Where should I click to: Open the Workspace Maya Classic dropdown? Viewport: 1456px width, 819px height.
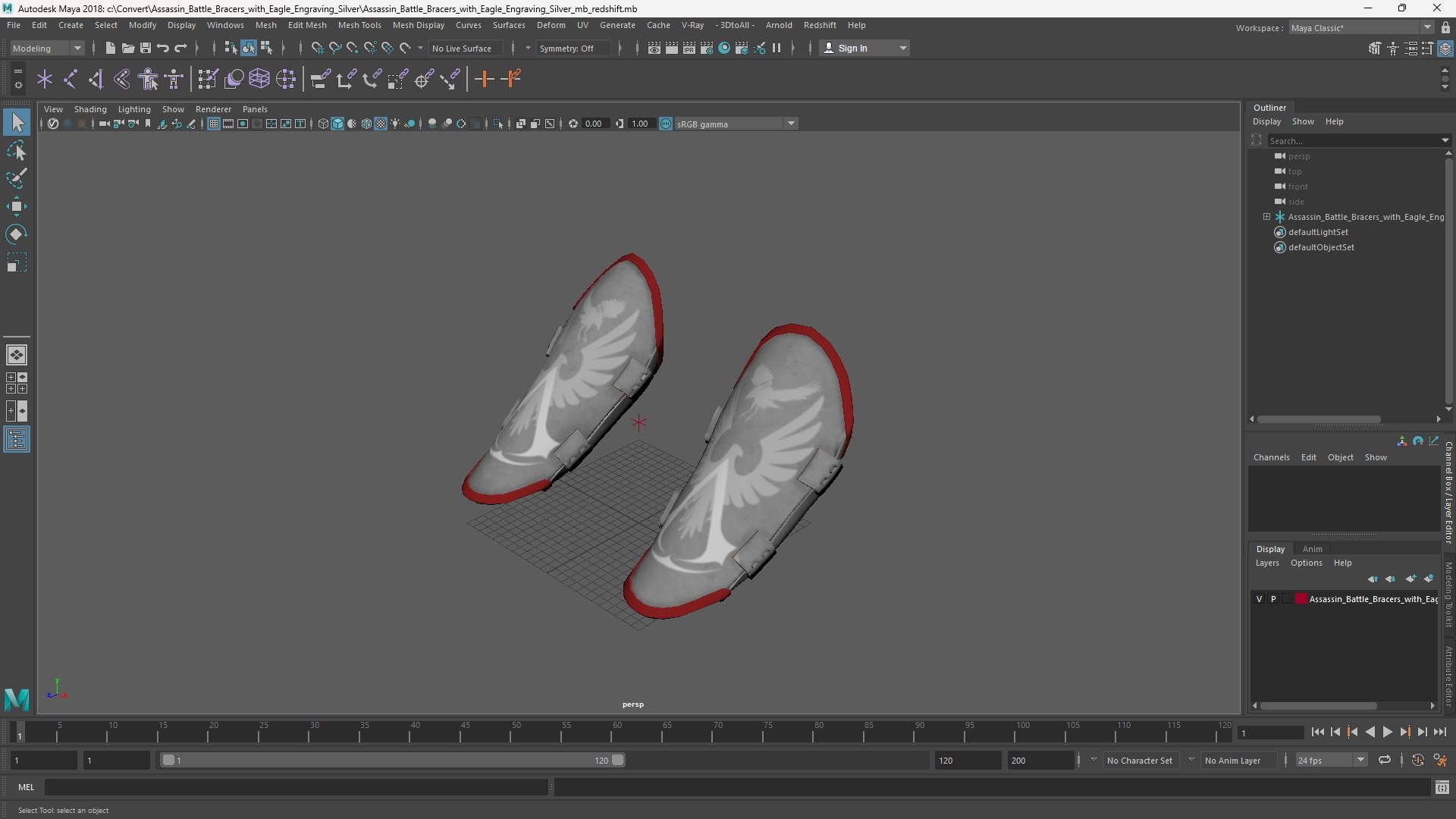(1360, 27)
